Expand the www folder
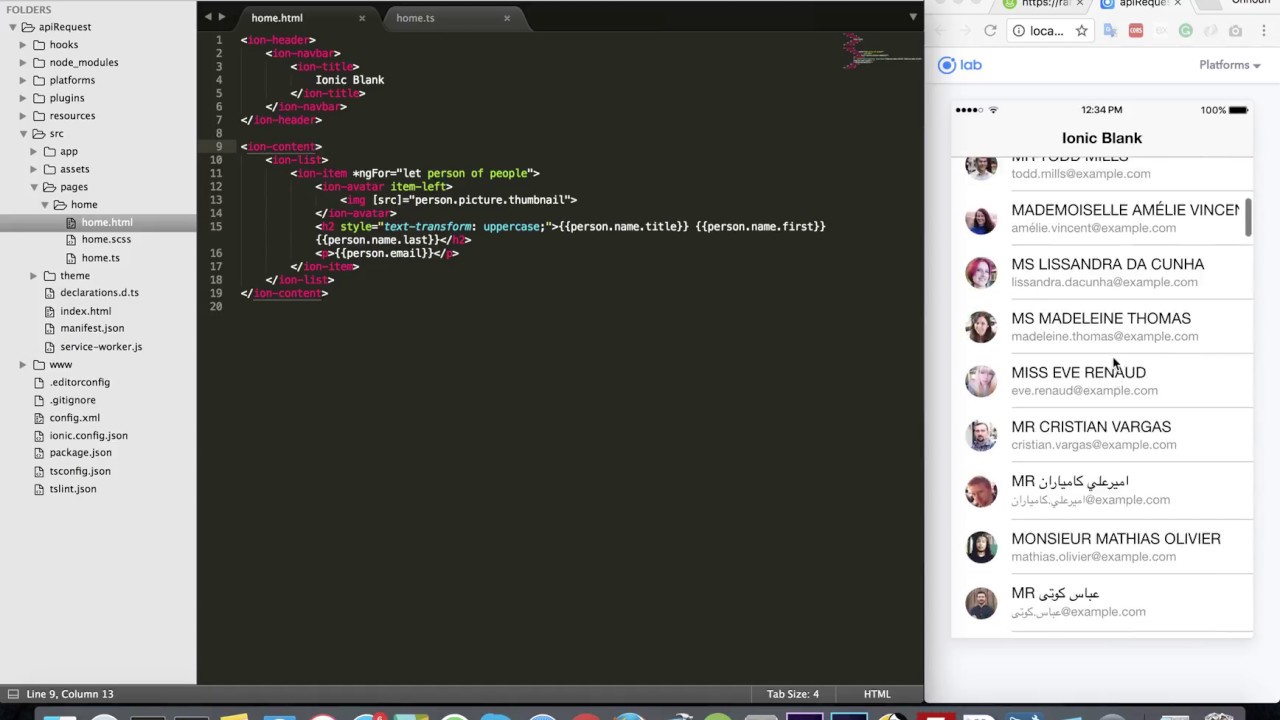 coord(23,364)
